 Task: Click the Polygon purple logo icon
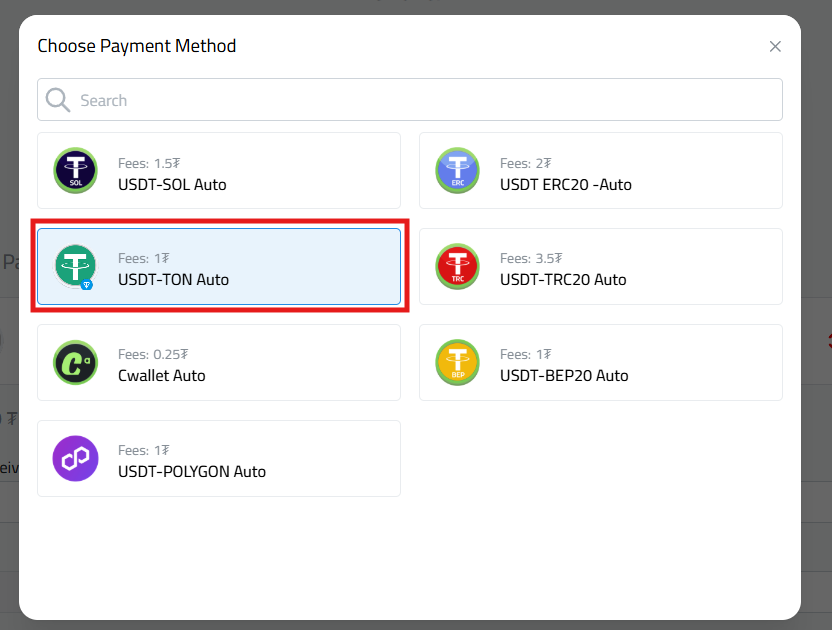(75, 459)
